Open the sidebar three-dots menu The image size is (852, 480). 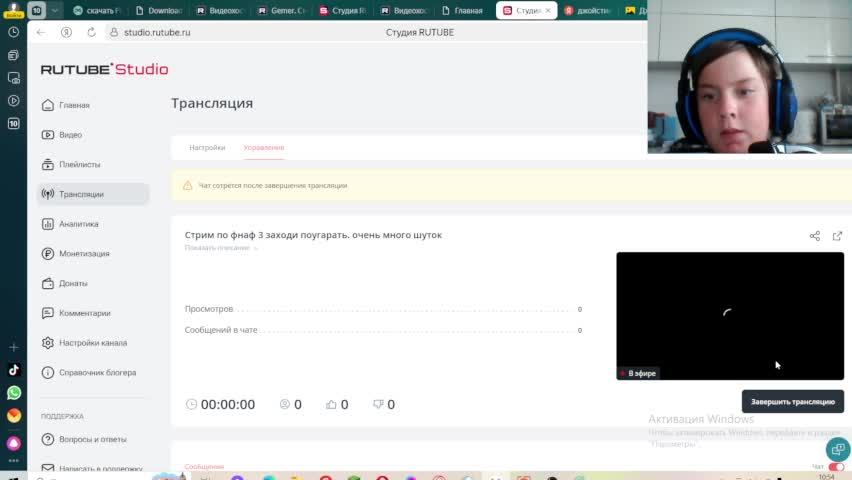[14, 460]
